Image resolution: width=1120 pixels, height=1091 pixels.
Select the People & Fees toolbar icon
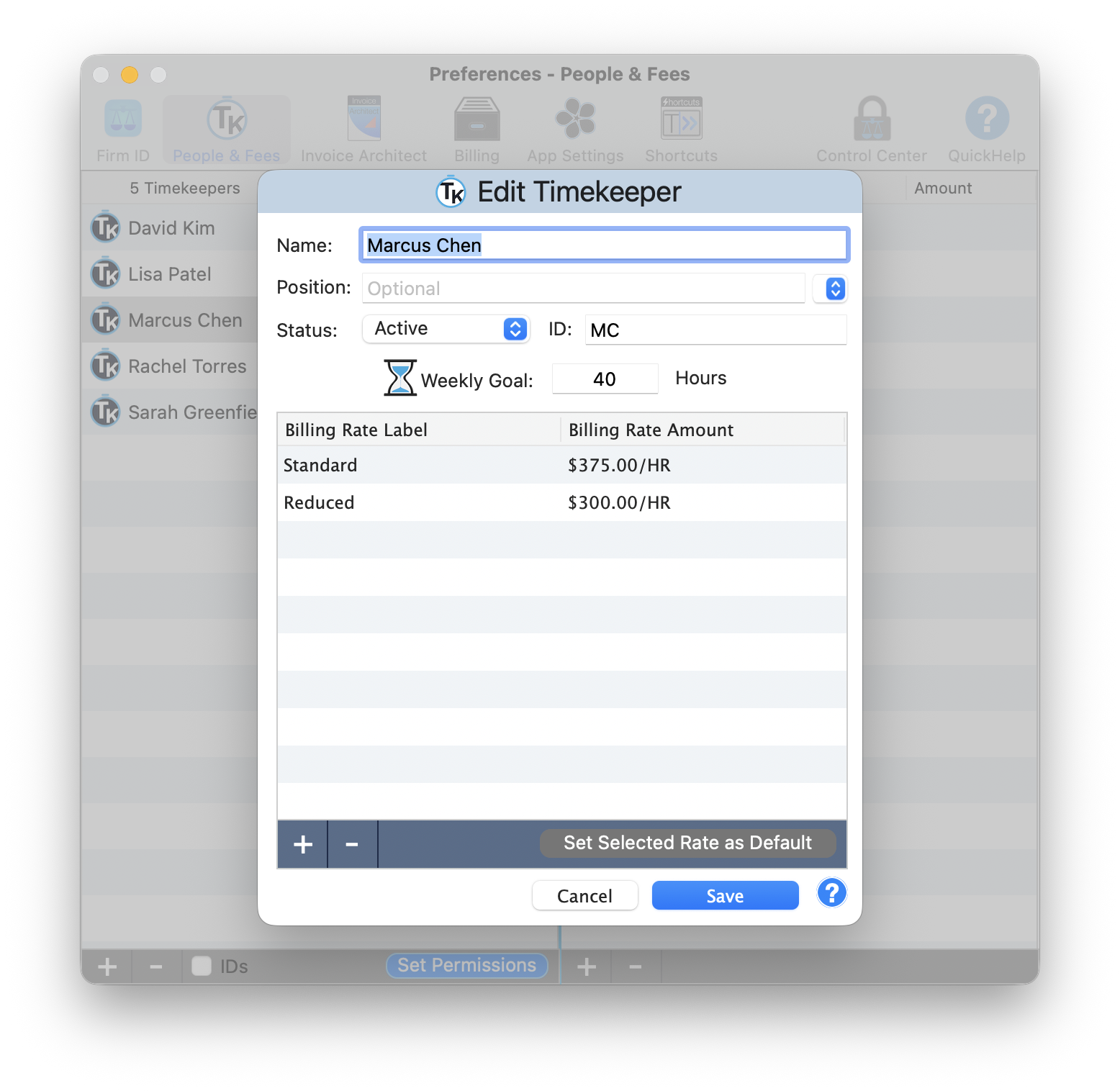tap(225, 127)
